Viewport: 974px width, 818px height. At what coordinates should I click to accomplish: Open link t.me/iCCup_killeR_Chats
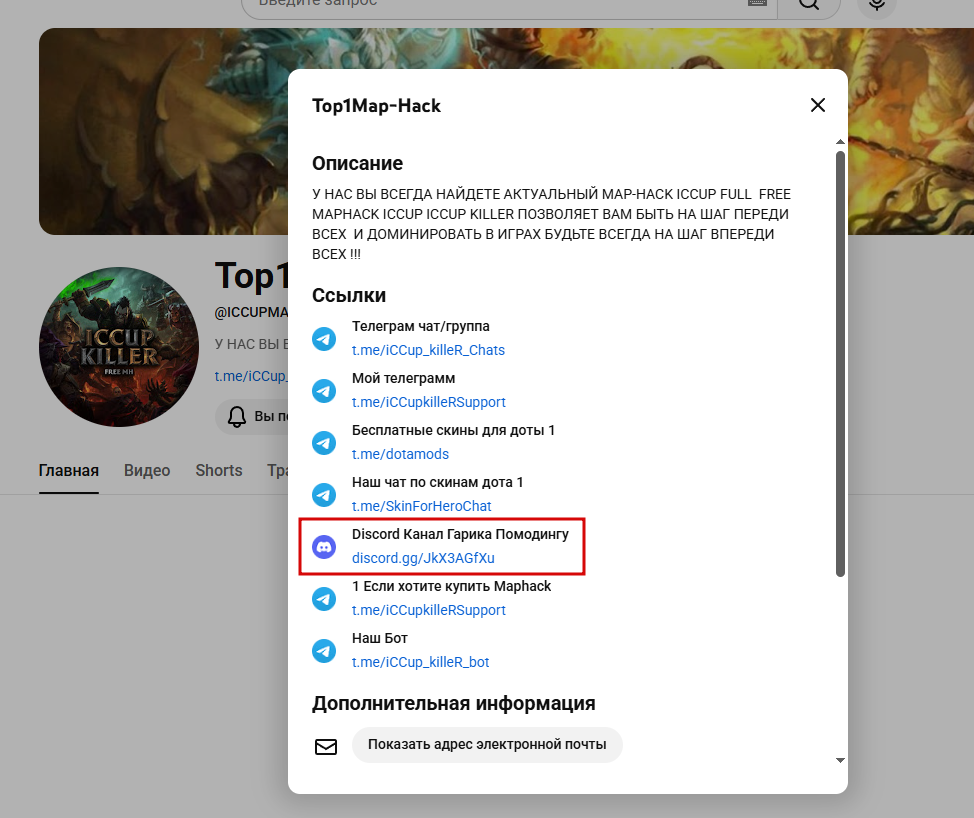click(x=428, y=350)
